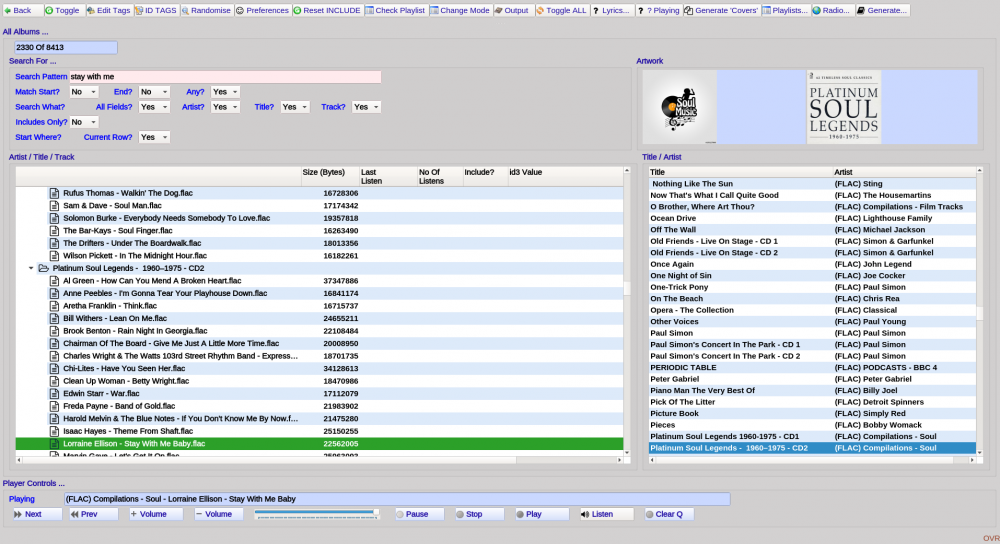Click the Toggle ALL button
The image size is (1000, 544).
(x=562, y=10)
